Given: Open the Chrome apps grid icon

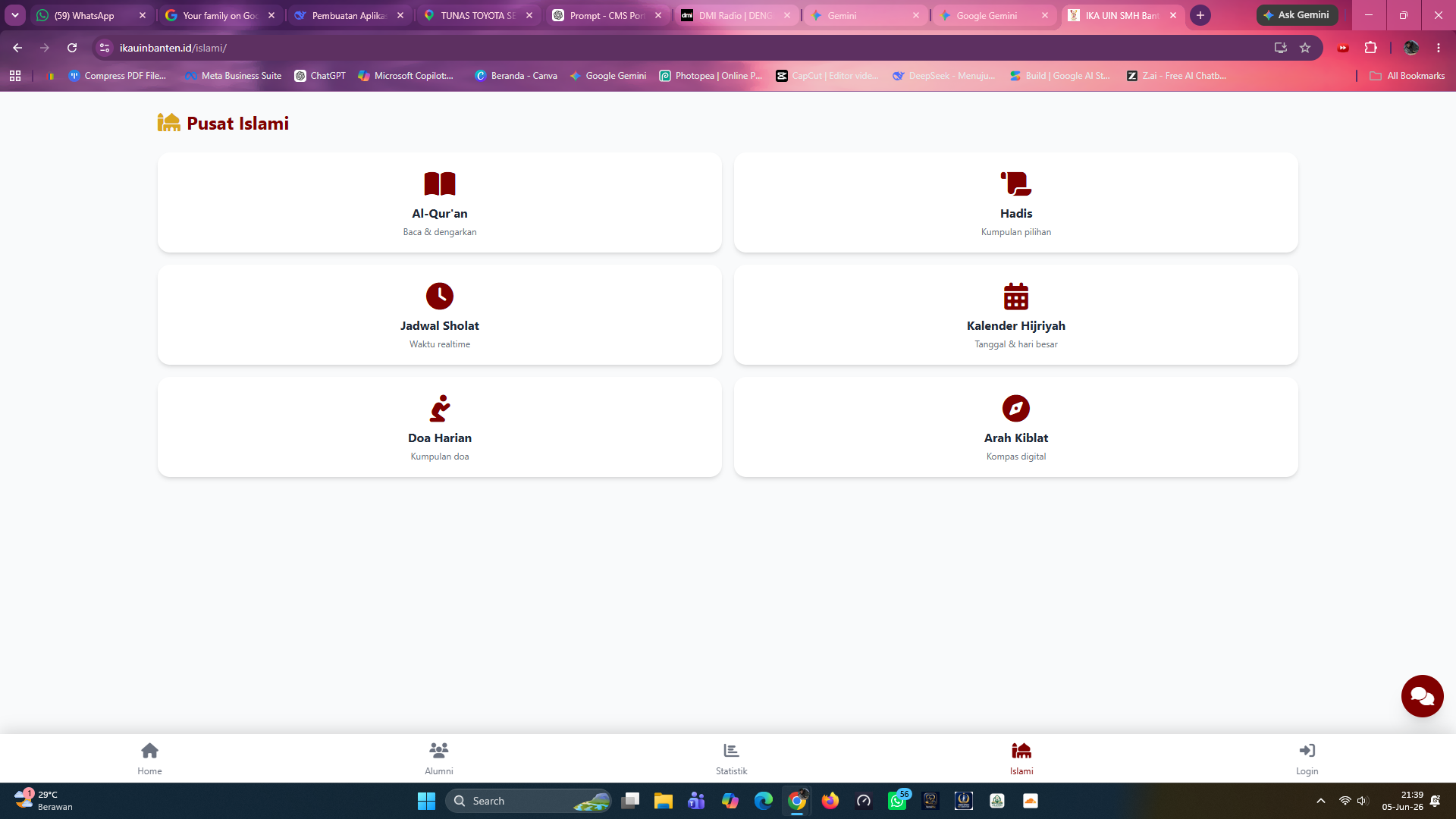Looking at the screenshot, I should click(x=15, y=76).
